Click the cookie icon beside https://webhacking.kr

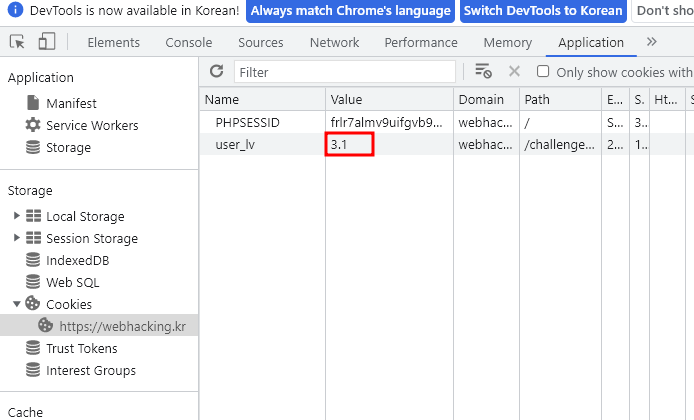45,326
